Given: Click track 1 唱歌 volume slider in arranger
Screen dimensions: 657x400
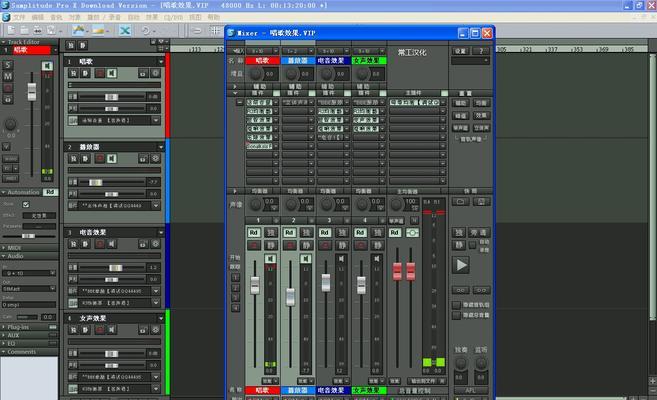Looking at the screenshot, I should [x=111, y=97].
